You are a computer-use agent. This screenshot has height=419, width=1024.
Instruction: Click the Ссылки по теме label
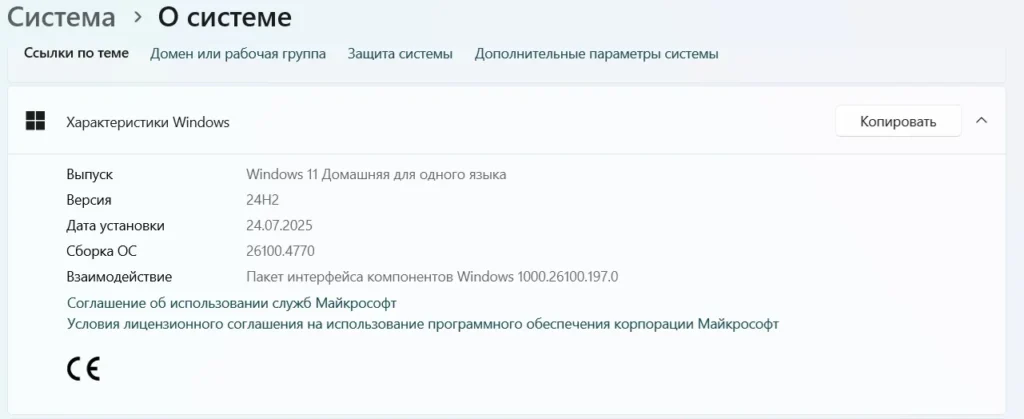(x=76, y=53)
